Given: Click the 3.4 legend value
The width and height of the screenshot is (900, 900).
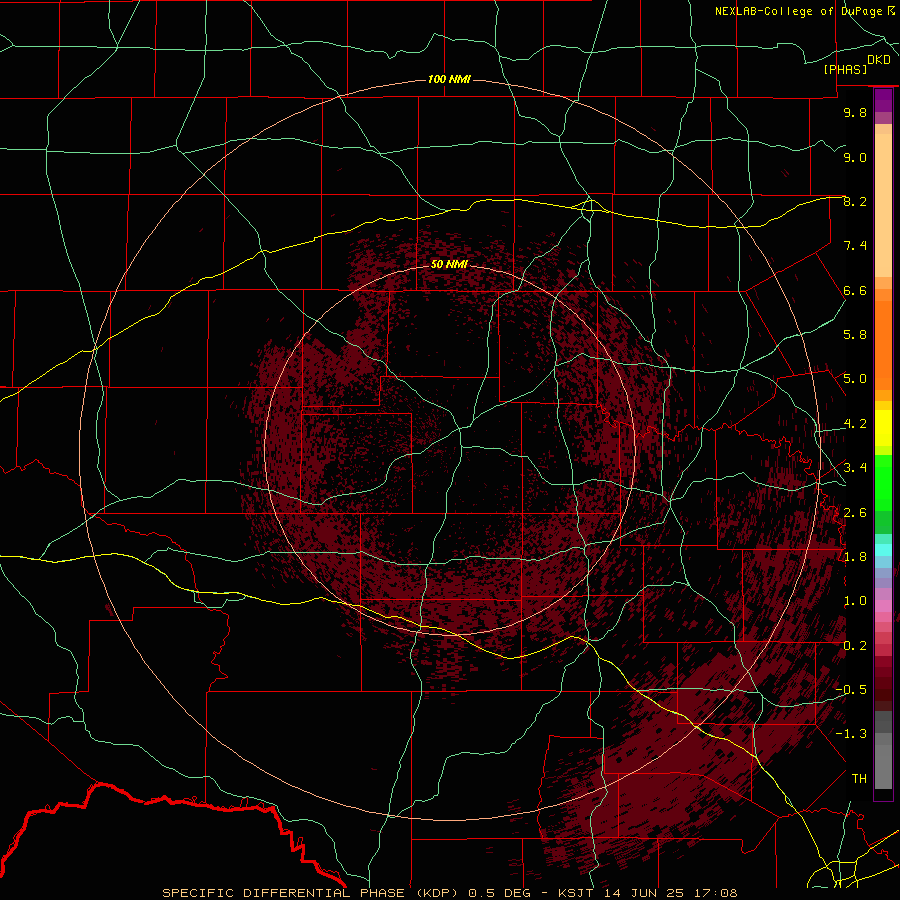Looking at the screenshot, I should (855, 468).
